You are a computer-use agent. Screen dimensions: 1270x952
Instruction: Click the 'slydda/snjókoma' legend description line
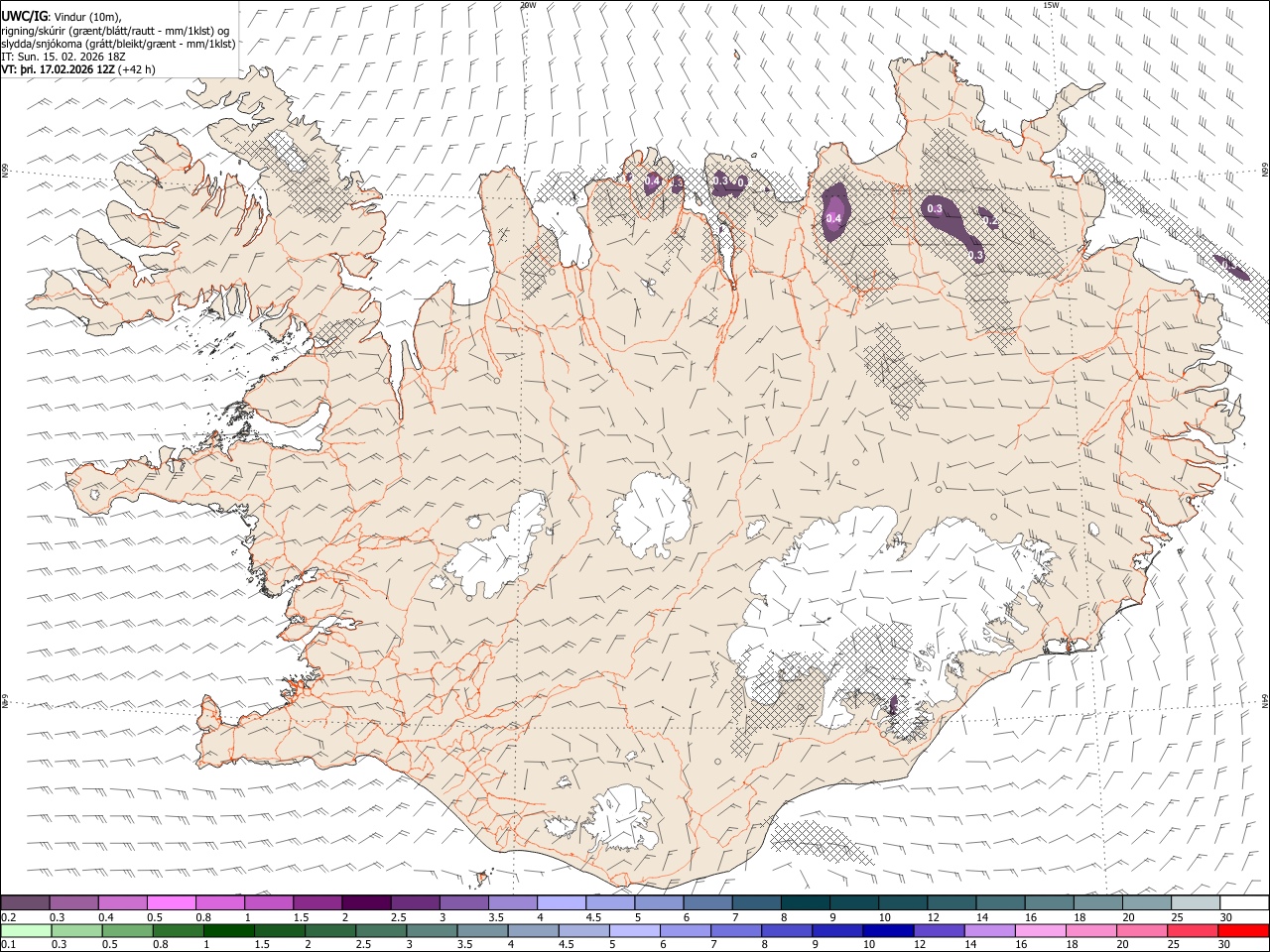118,44
